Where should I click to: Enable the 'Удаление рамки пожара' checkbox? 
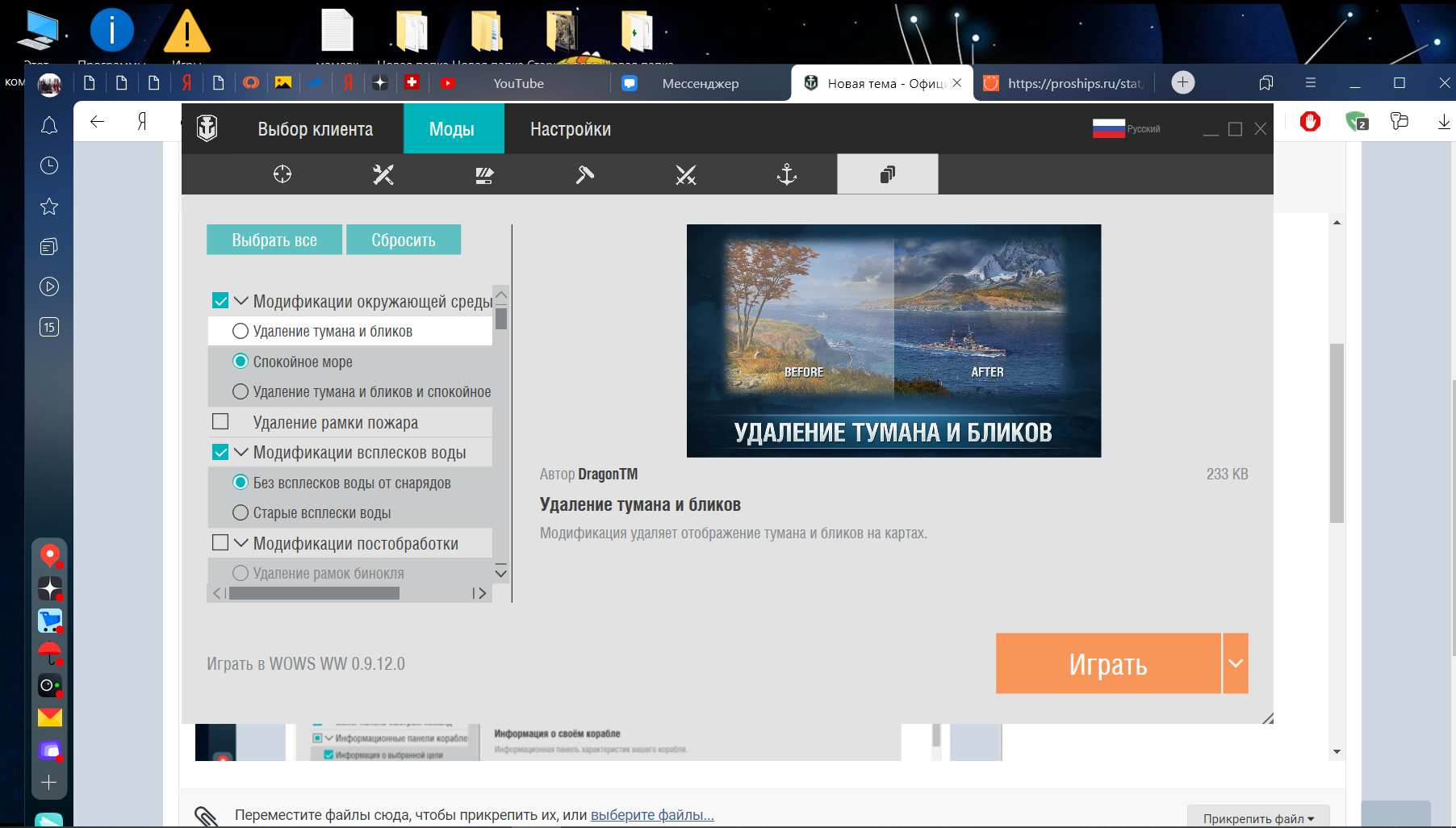coord(220,422)
